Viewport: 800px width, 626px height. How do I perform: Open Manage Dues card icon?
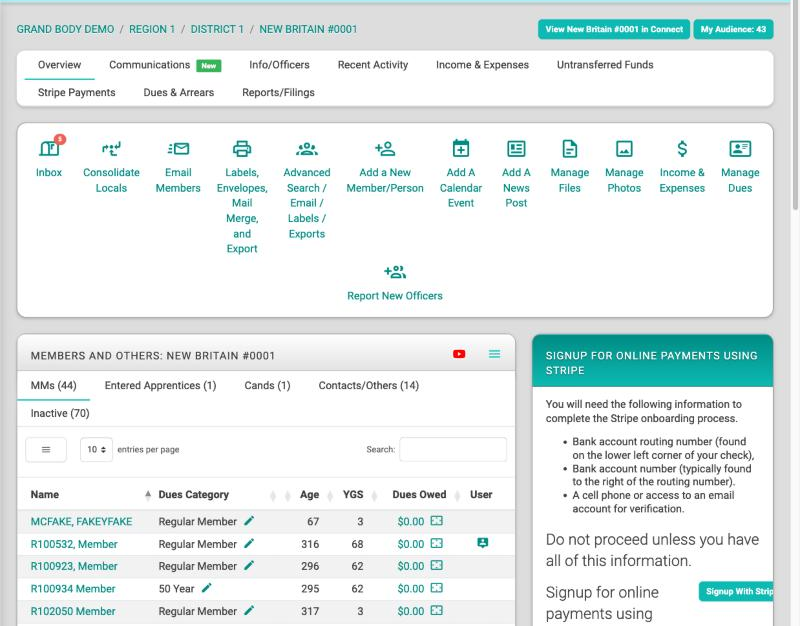click(x=740, y=148)
